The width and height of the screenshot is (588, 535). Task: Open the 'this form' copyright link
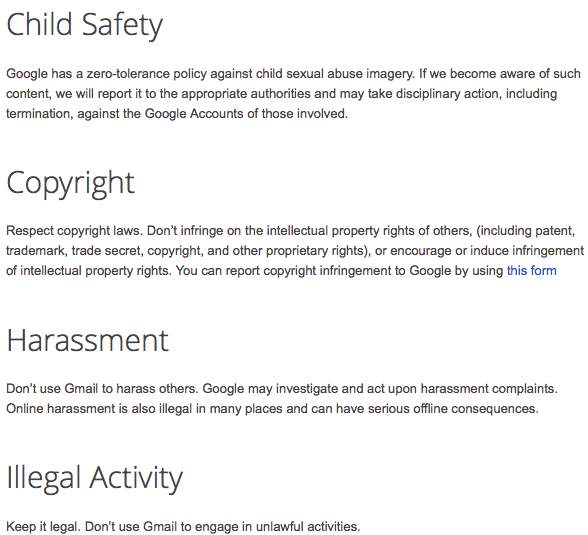click(x=531, y=271)
